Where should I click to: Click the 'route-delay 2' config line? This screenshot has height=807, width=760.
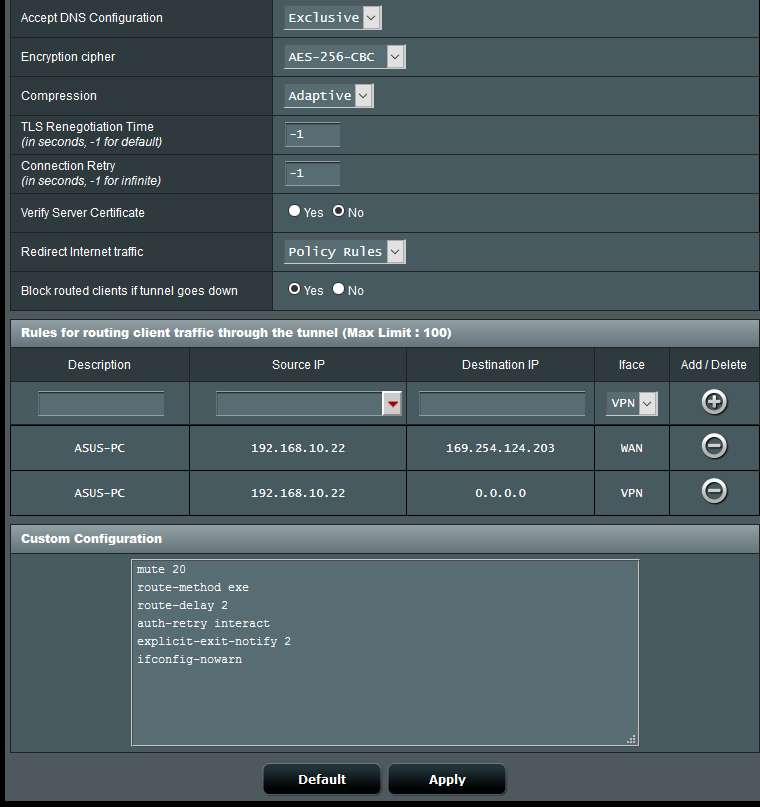182,605
